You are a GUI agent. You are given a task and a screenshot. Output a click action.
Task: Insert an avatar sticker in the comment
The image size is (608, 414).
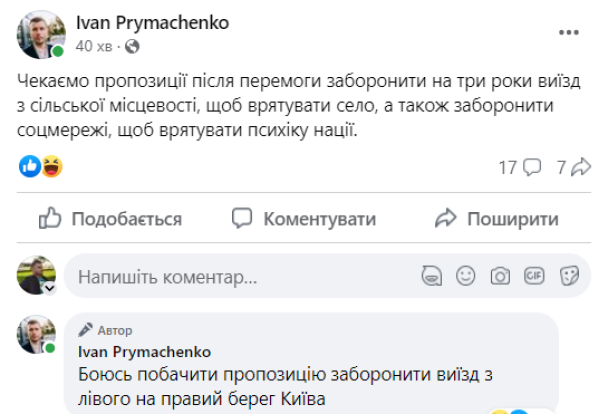point(432,275)
